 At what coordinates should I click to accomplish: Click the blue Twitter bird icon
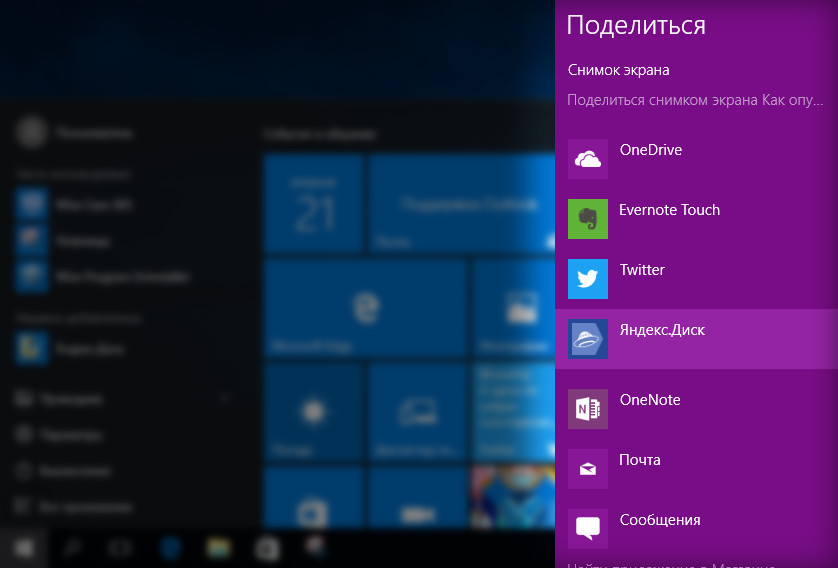click(x=587, y=278)
